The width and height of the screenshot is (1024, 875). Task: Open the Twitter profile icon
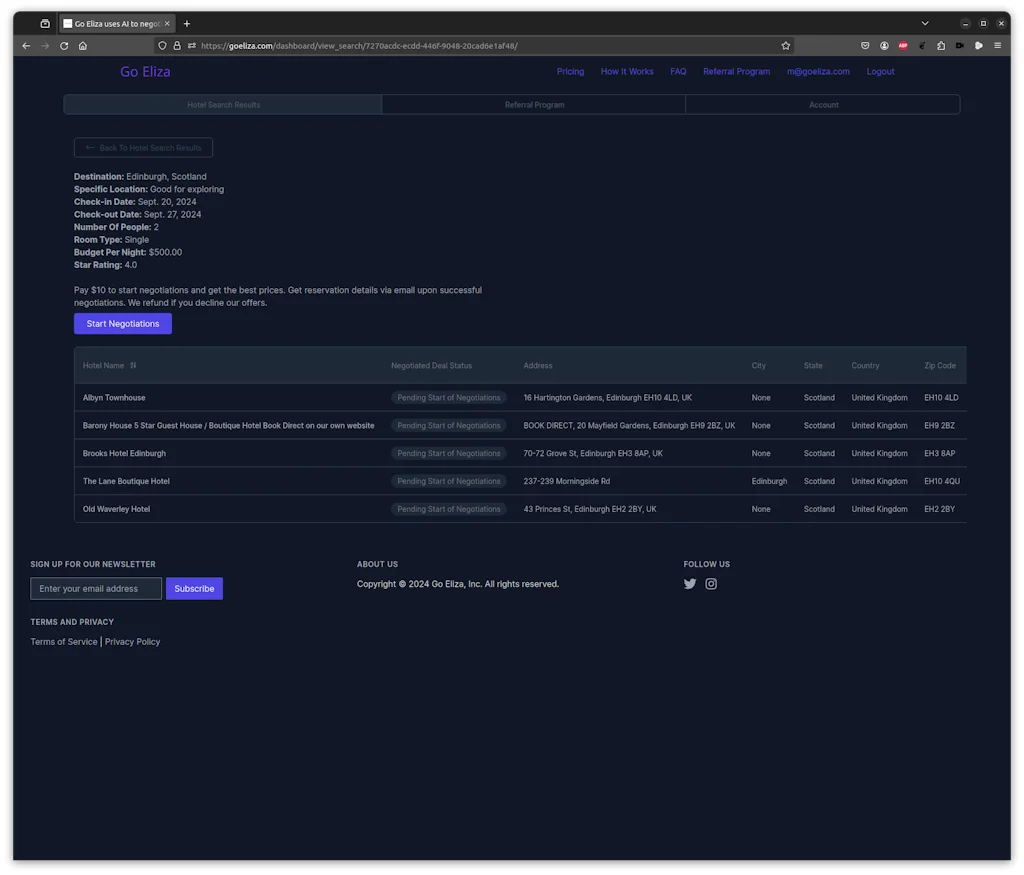click(689, 584)
